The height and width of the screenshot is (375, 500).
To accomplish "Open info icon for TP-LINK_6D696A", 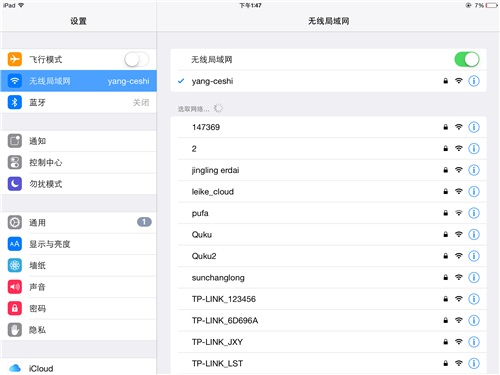I will coord(474,320).
